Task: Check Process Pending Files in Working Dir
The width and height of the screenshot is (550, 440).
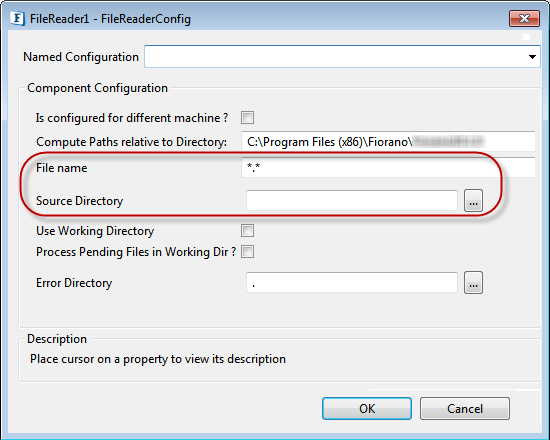Action: 247,252
